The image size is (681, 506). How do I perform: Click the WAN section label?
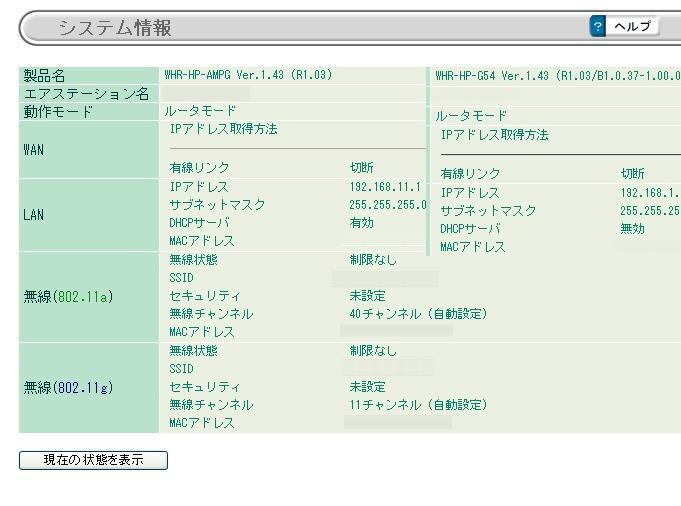click(x=33, y=150)
